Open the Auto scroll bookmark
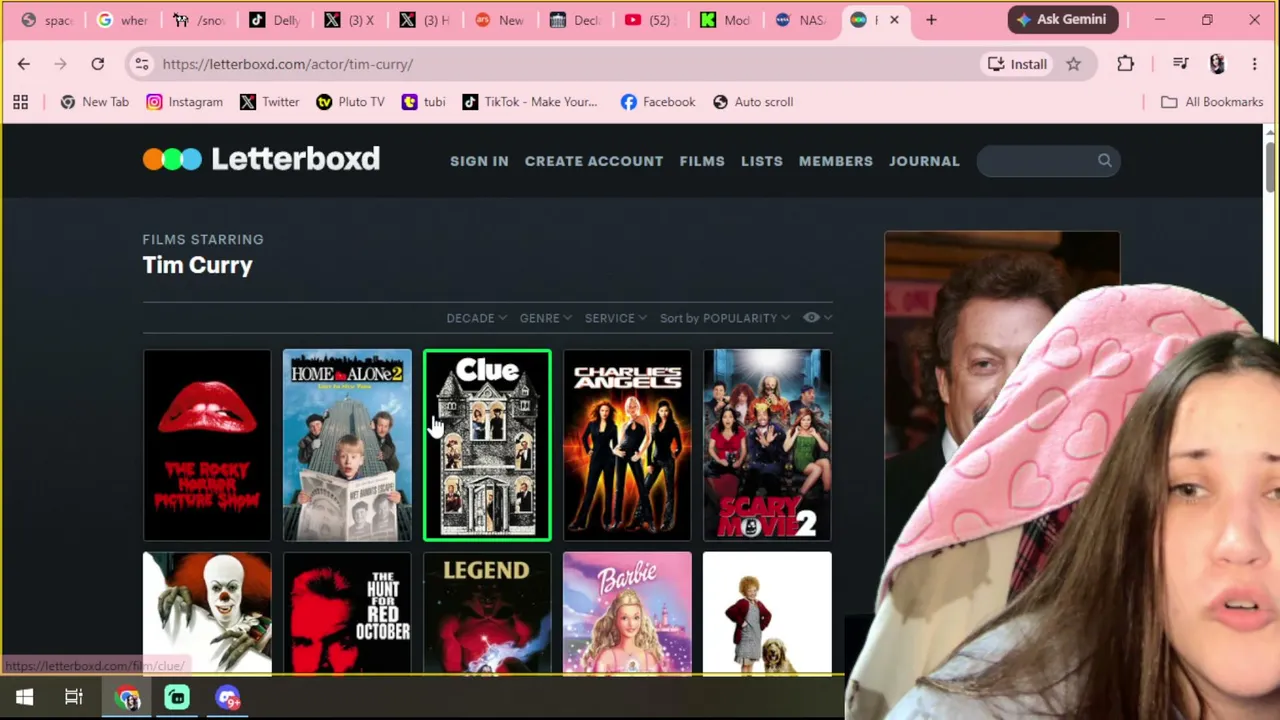This screenshot has height=720, width=1280. (753, 102)
